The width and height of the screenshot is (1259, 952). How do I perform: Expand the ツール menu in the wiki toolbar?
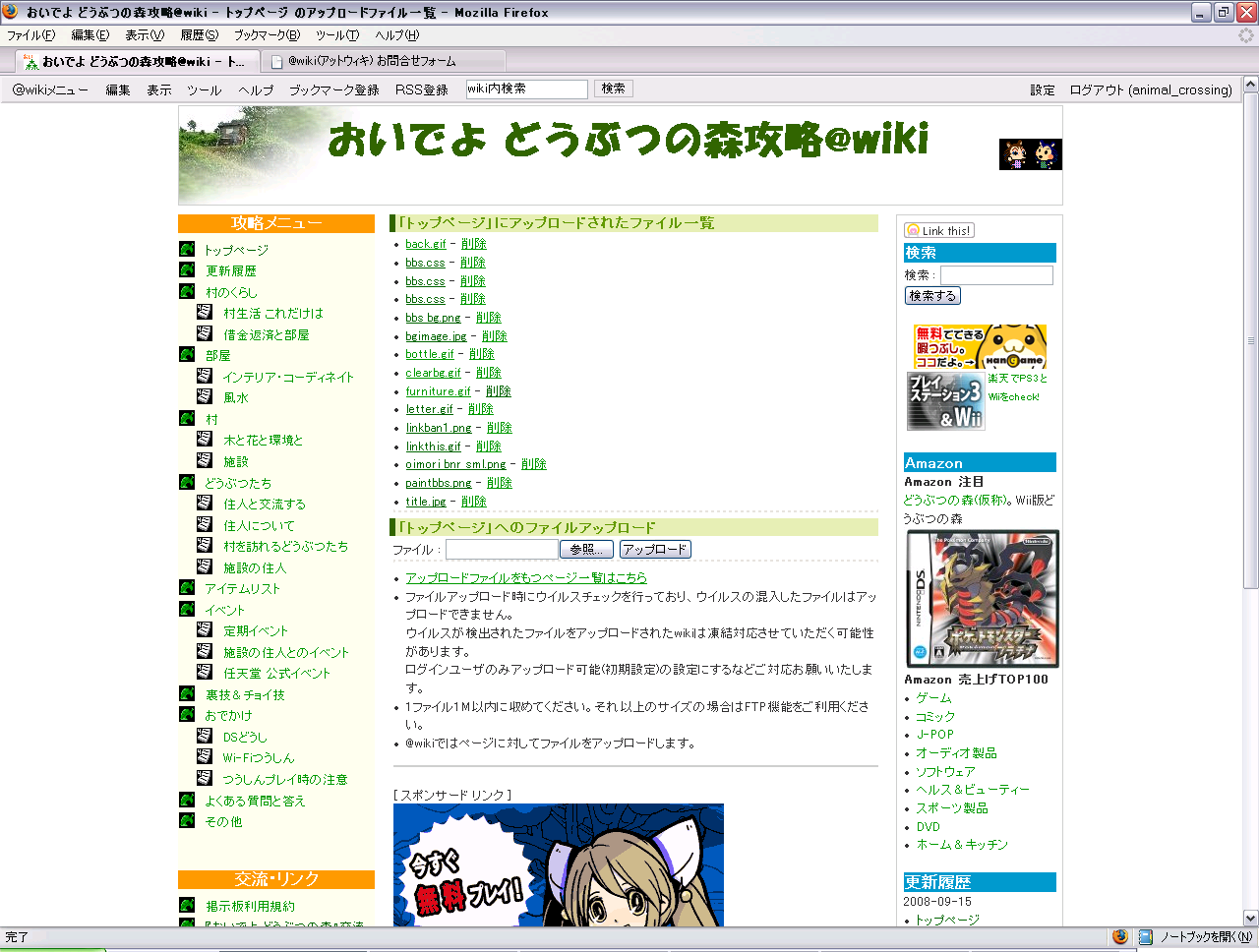[x=204, y=89]
